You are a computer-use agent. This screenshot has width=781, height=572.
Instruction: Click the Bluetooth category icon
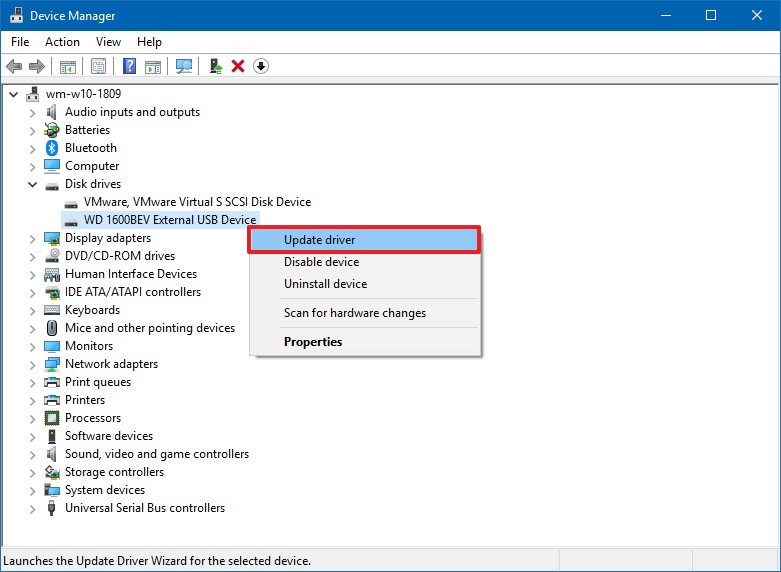(52, 148)
